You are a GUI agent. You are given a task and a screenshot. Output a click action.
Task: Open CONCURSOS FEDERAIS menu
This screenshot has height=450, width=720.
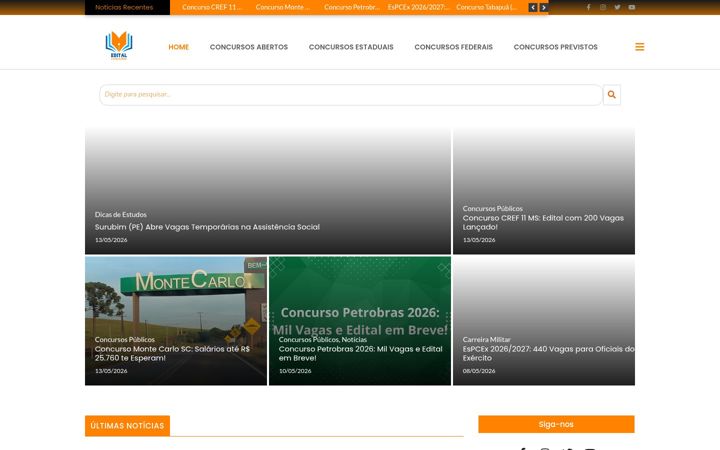pos(453,47)
